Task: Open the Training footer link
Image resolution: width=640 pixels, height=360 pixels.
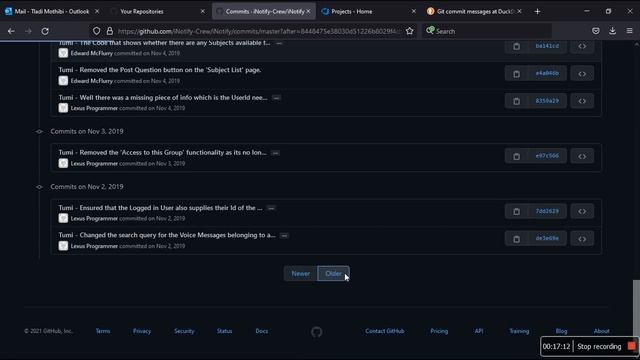Action: pos(519,331)
